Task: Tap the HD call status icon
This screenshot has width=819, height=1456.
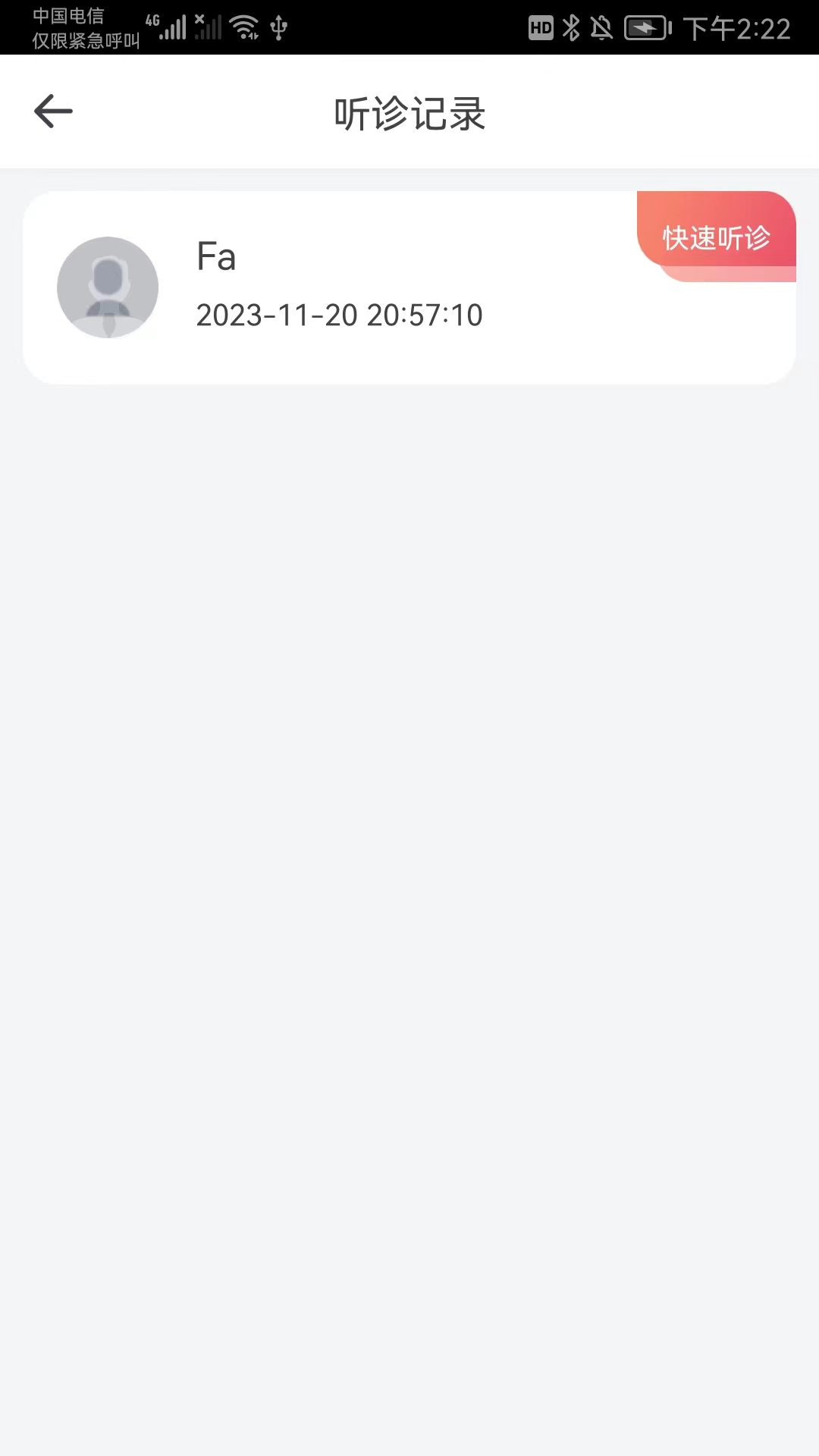Action: [541, 28]
